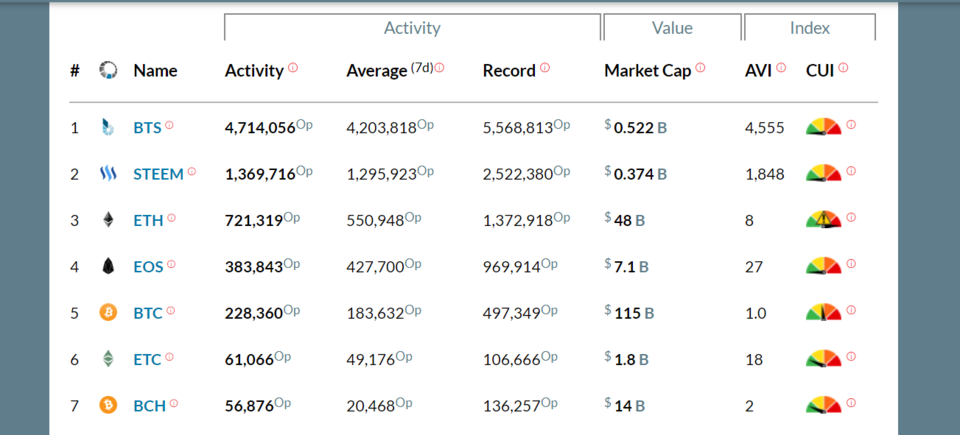Click the CUI gauge in the BTC row
The image size is (960, 435).
pos(823,312)
